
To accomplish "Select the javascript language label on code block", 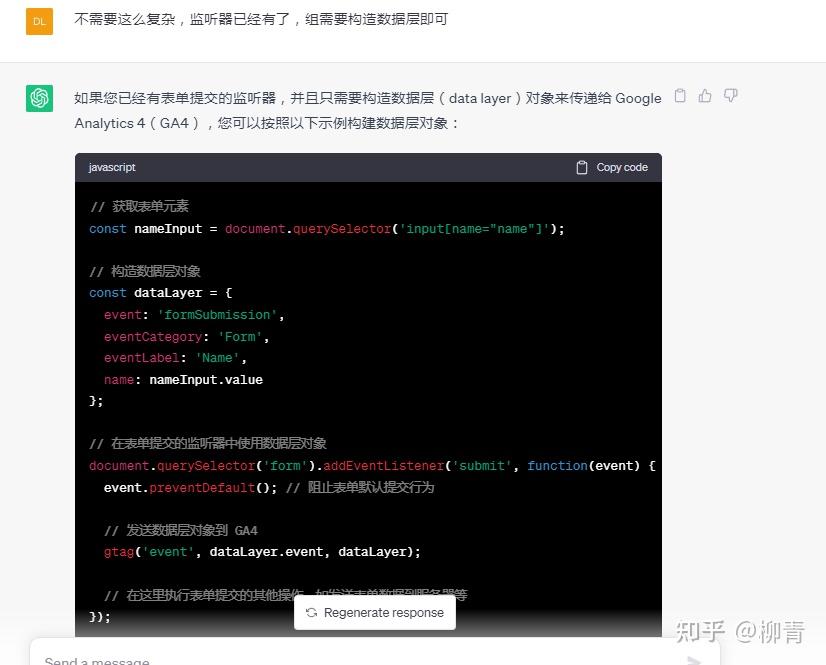I will point(111,167).
